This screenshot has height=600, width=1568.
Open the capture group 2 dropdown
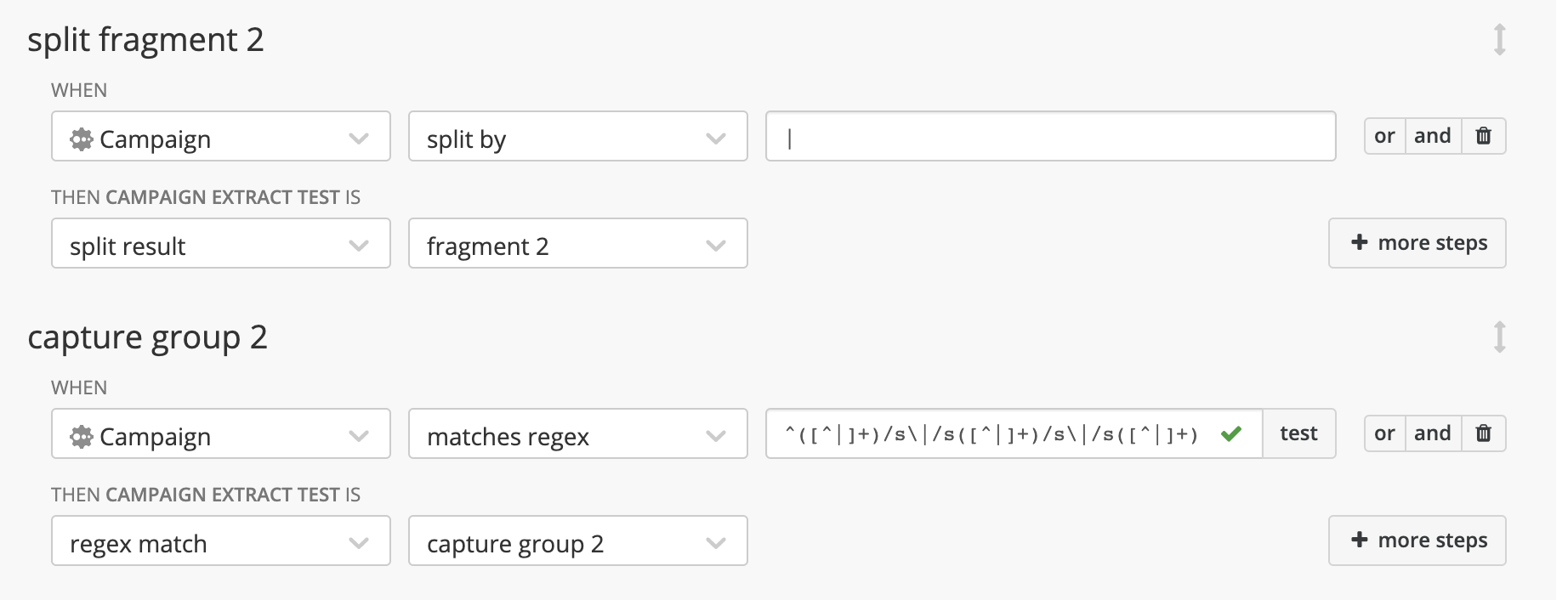[x=578, y=542]
